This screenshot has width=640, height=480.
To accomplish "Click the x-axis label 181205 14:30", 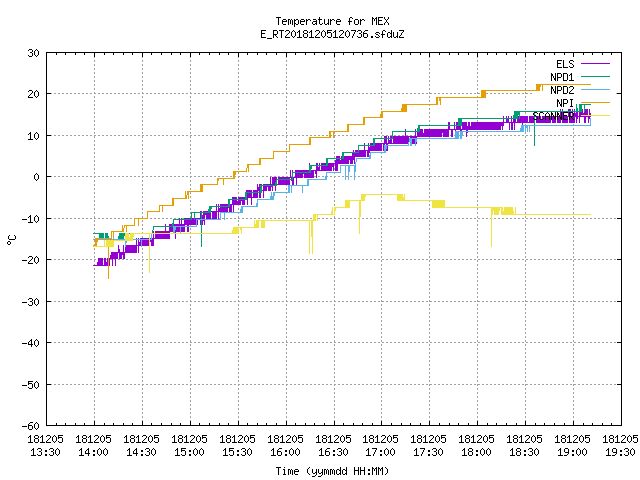I will click(142, 445).
